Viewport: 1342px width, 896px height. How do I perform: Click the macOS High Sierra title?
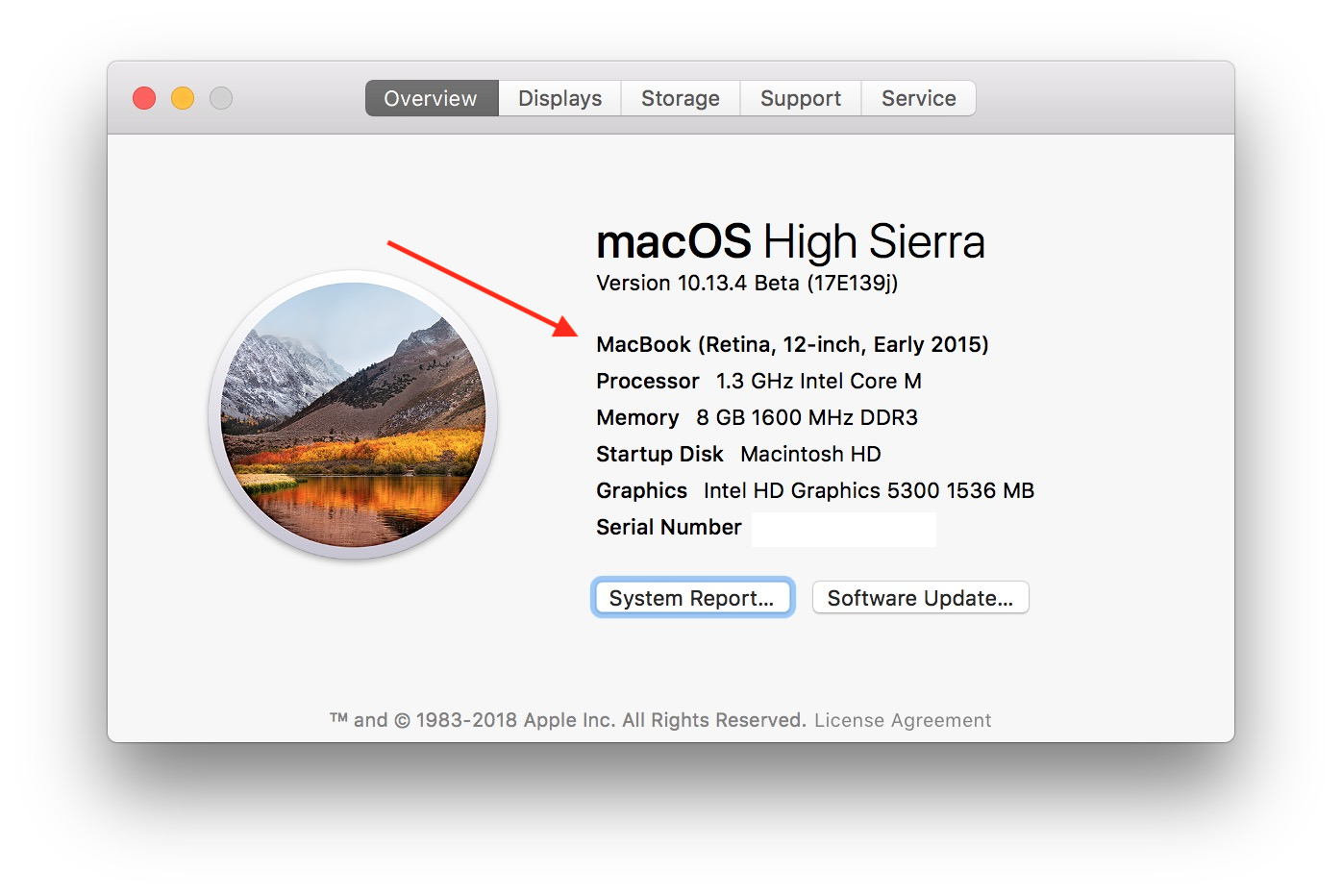click(790, 241)
